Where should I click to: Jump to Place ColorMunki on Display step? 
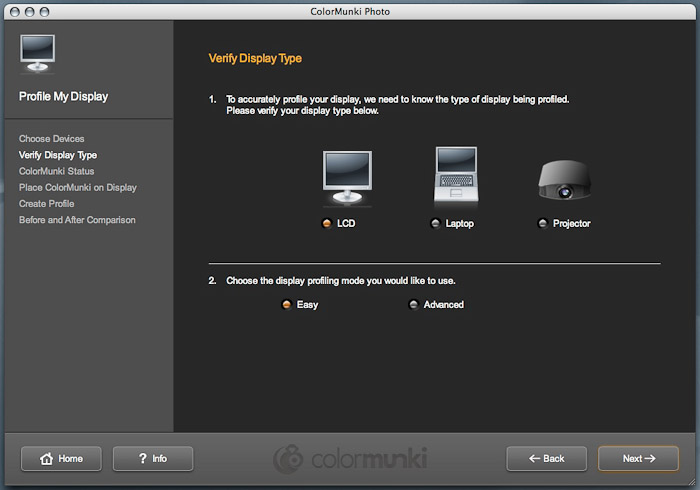(78, 187)
